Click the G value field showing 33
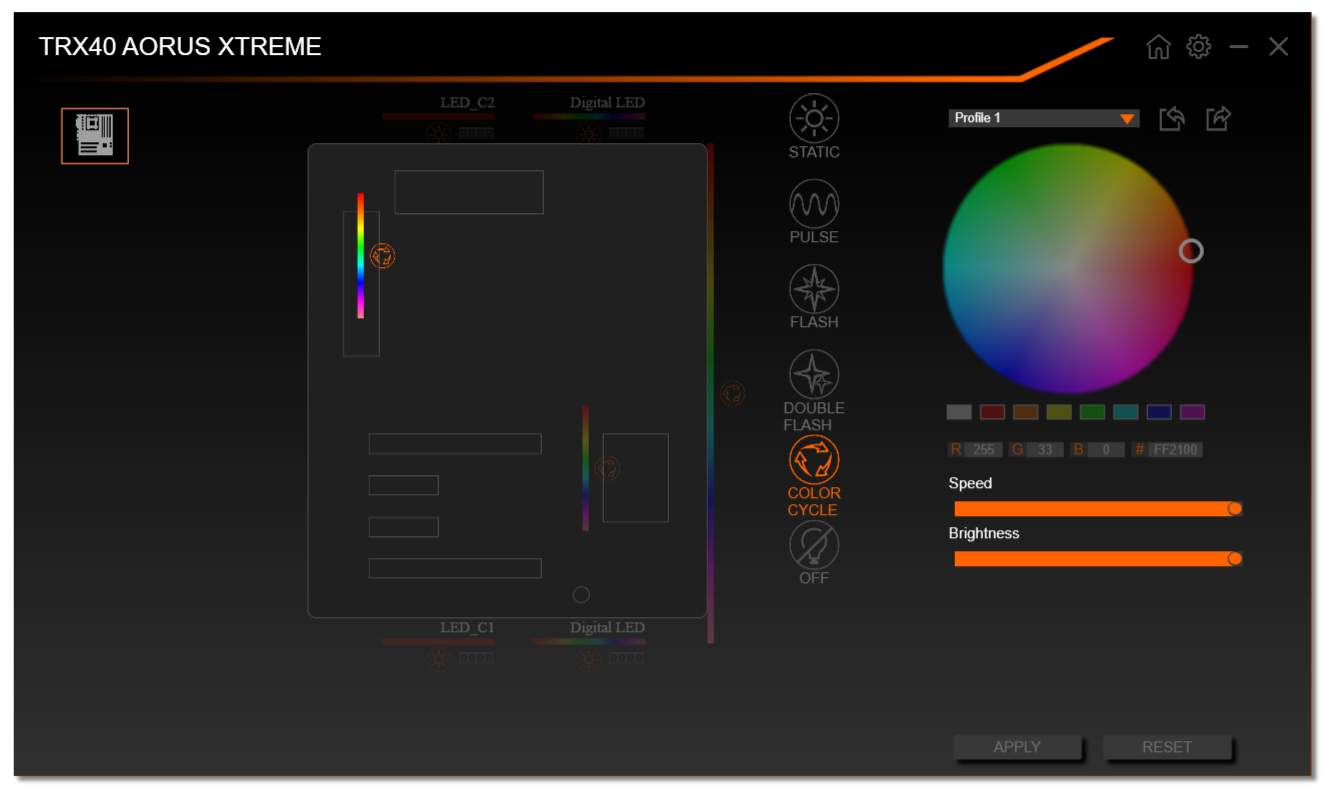 tap(1044, 450)
